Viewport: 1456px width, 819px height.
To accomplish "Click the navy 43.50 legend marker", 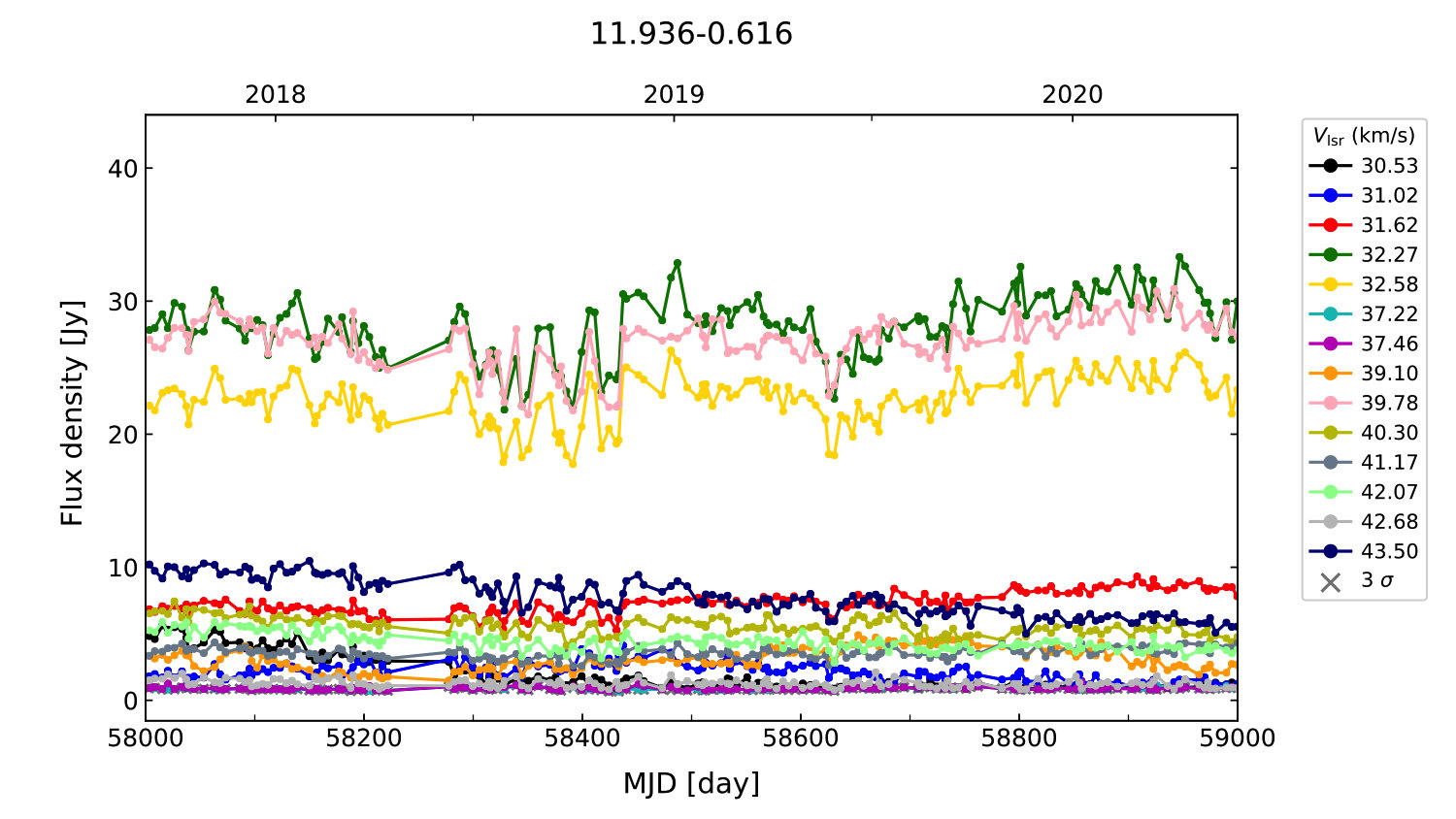I will 1330,551.
